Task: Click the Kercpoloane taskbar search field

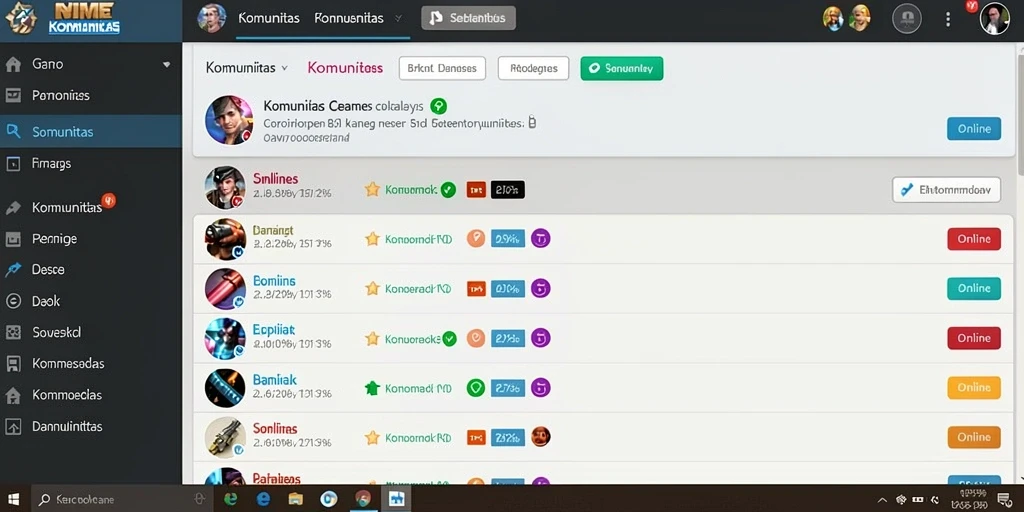Action: [119, 500]
